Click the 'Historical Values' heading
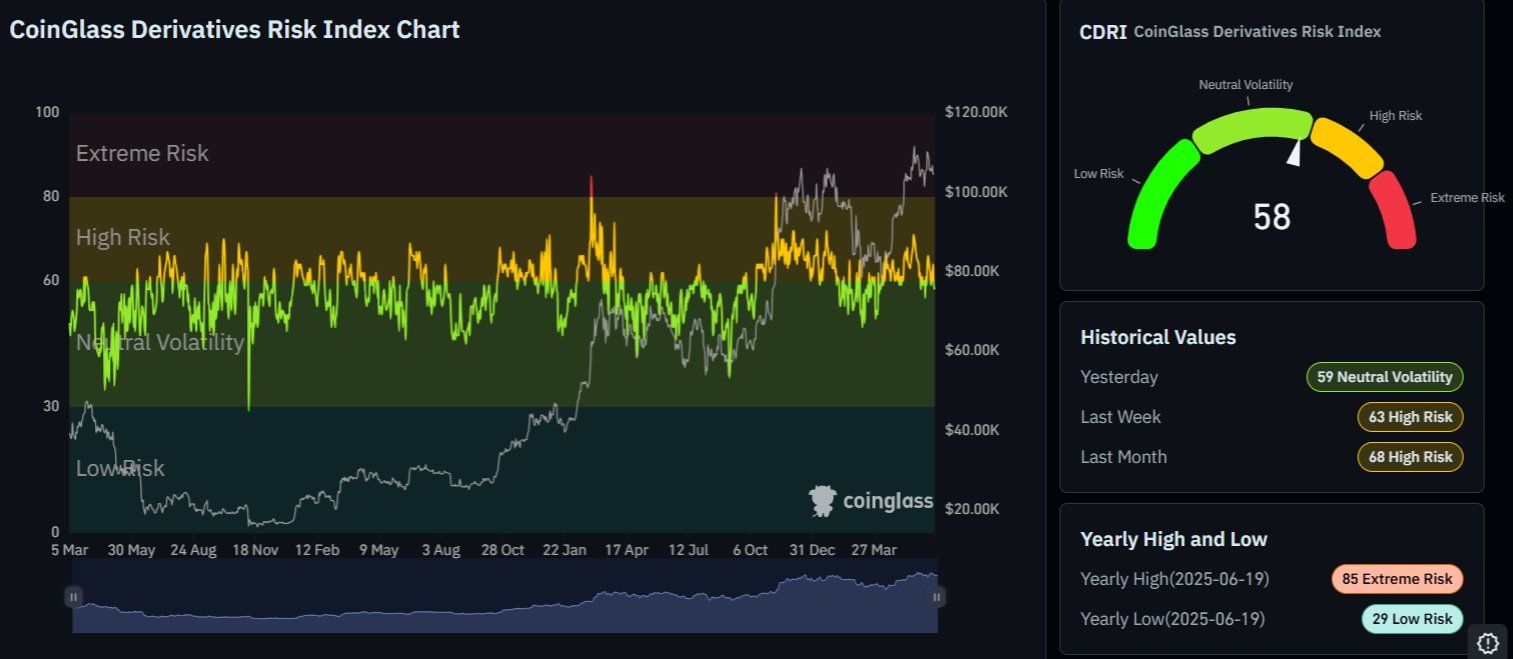This screenshot has height=659, width=1513. pos(1158,337)
